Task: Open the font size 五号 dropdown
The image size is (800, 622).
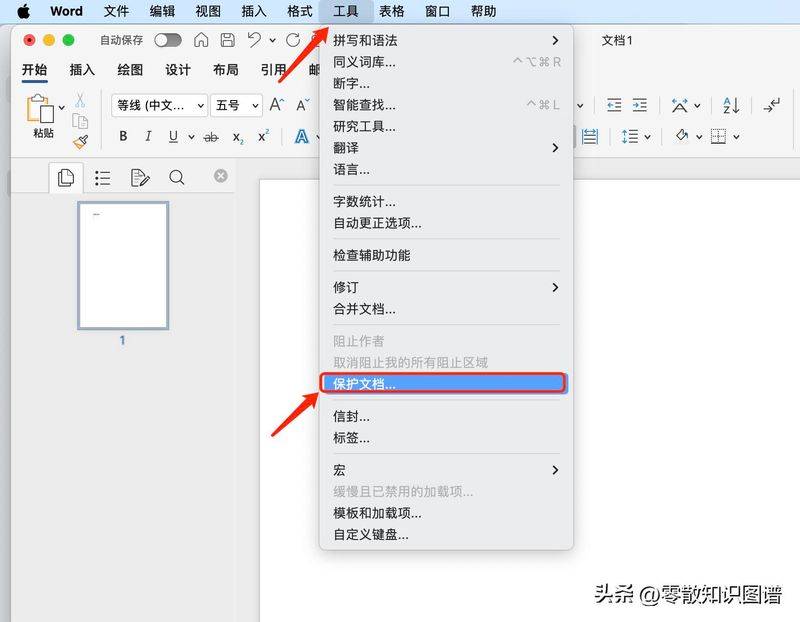Action: [237, 105]
